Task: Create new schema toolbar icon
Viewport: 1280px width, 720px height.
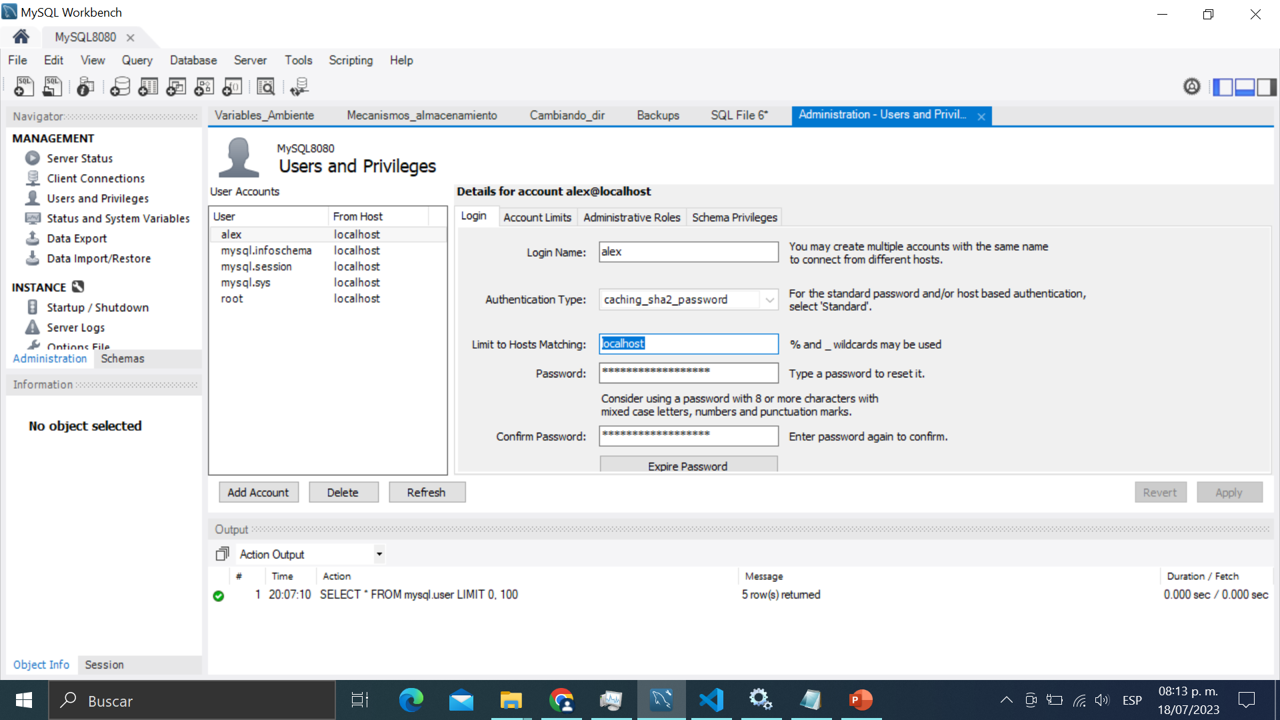Action: click(120, 87)
